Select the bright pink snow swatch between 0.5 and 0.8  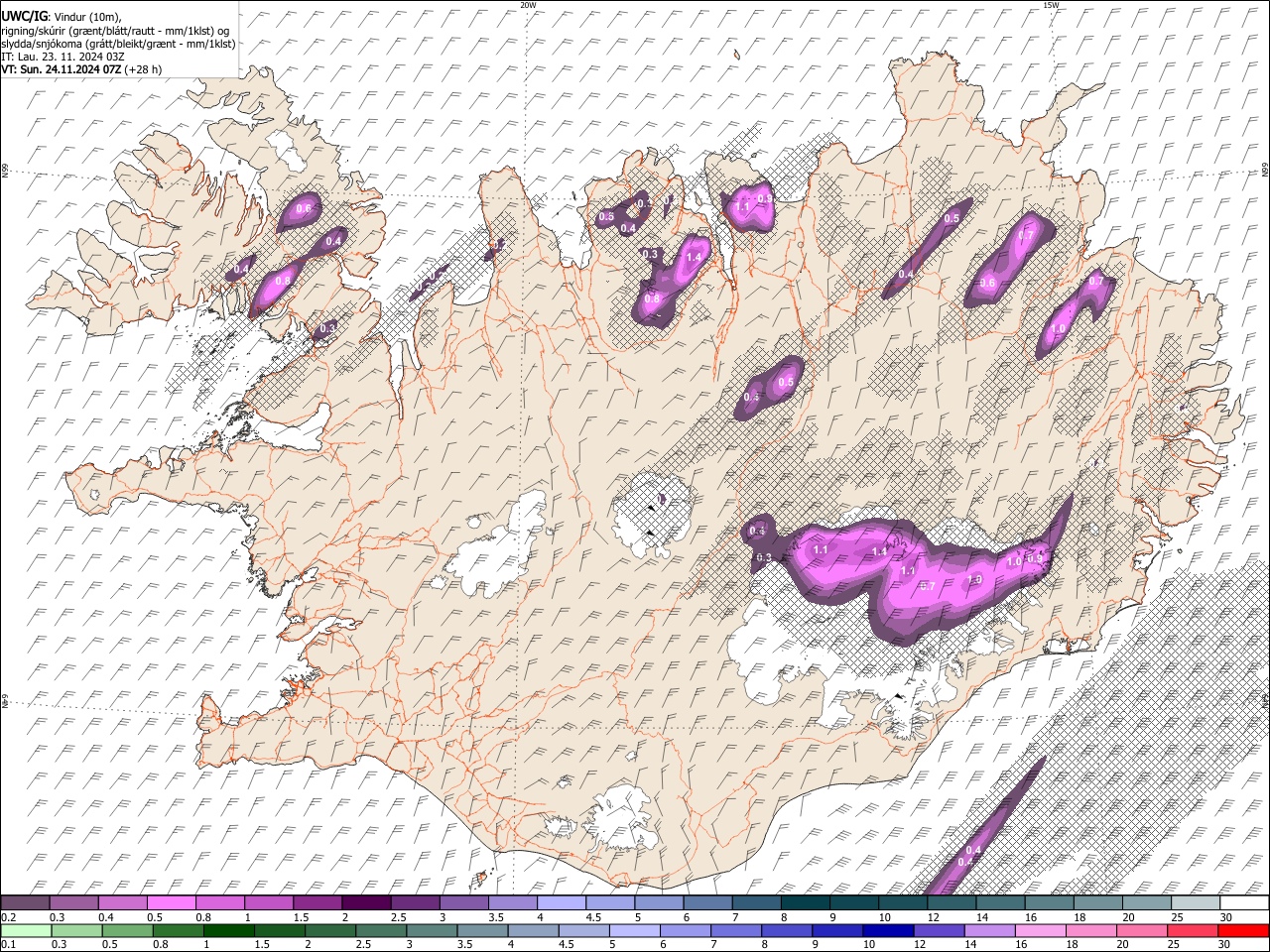pos(172,902)
